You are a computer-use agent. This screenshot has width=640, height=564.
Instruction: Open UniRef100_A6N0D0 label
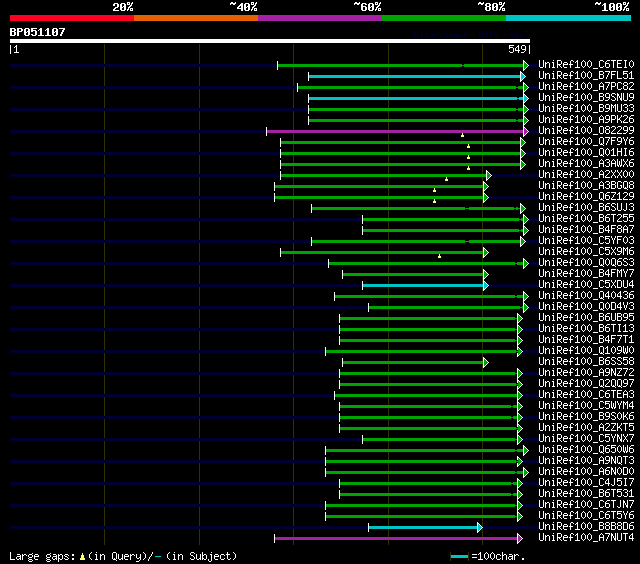click(x=586, y=472)
